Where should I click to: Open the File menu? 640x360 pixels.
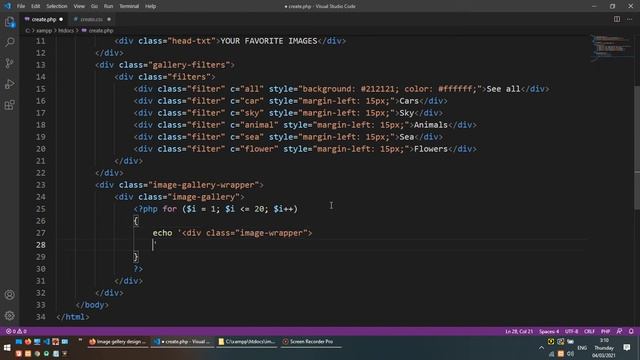tap(21, 6)
